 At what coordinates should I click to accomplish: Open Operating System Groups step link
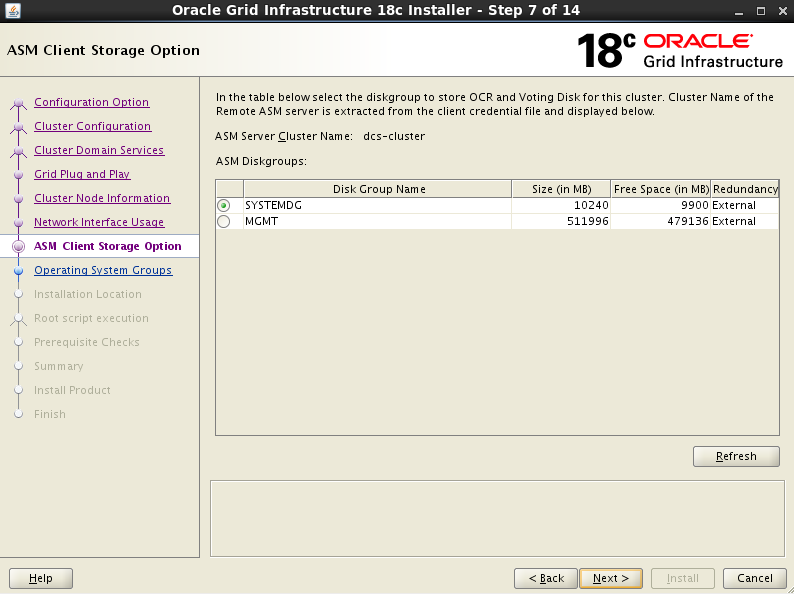pos(103,270)
